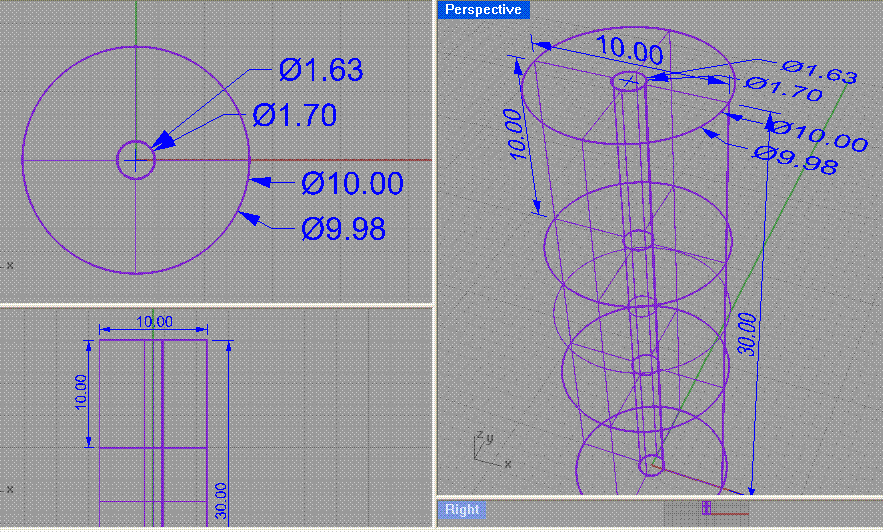Select the vertical 10.00 dimension in Perspective view
883x532 pixels.
(514, 130)
